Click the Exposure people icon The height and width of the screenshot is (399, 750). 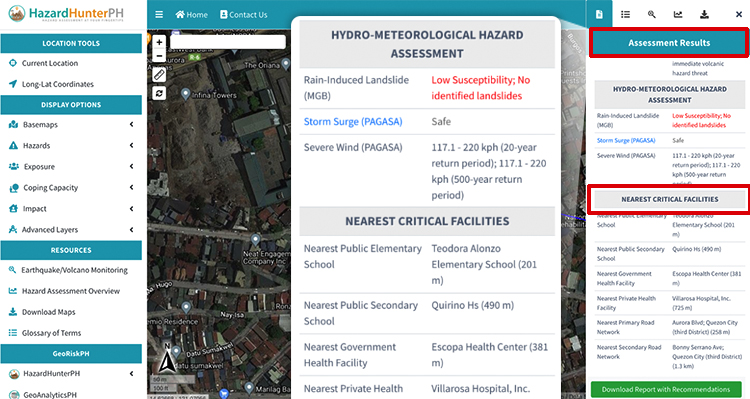tap(13, 166)
